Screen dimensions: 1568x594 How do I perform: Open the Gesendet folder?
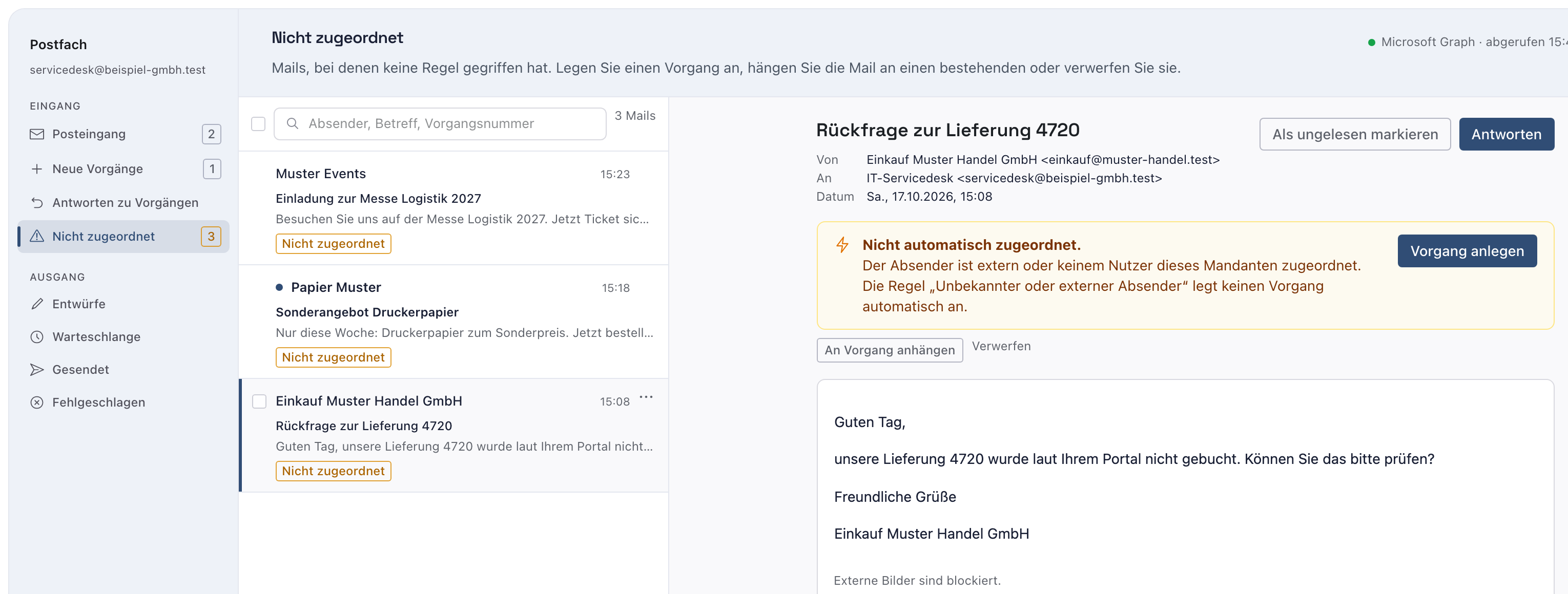[123, 369]
